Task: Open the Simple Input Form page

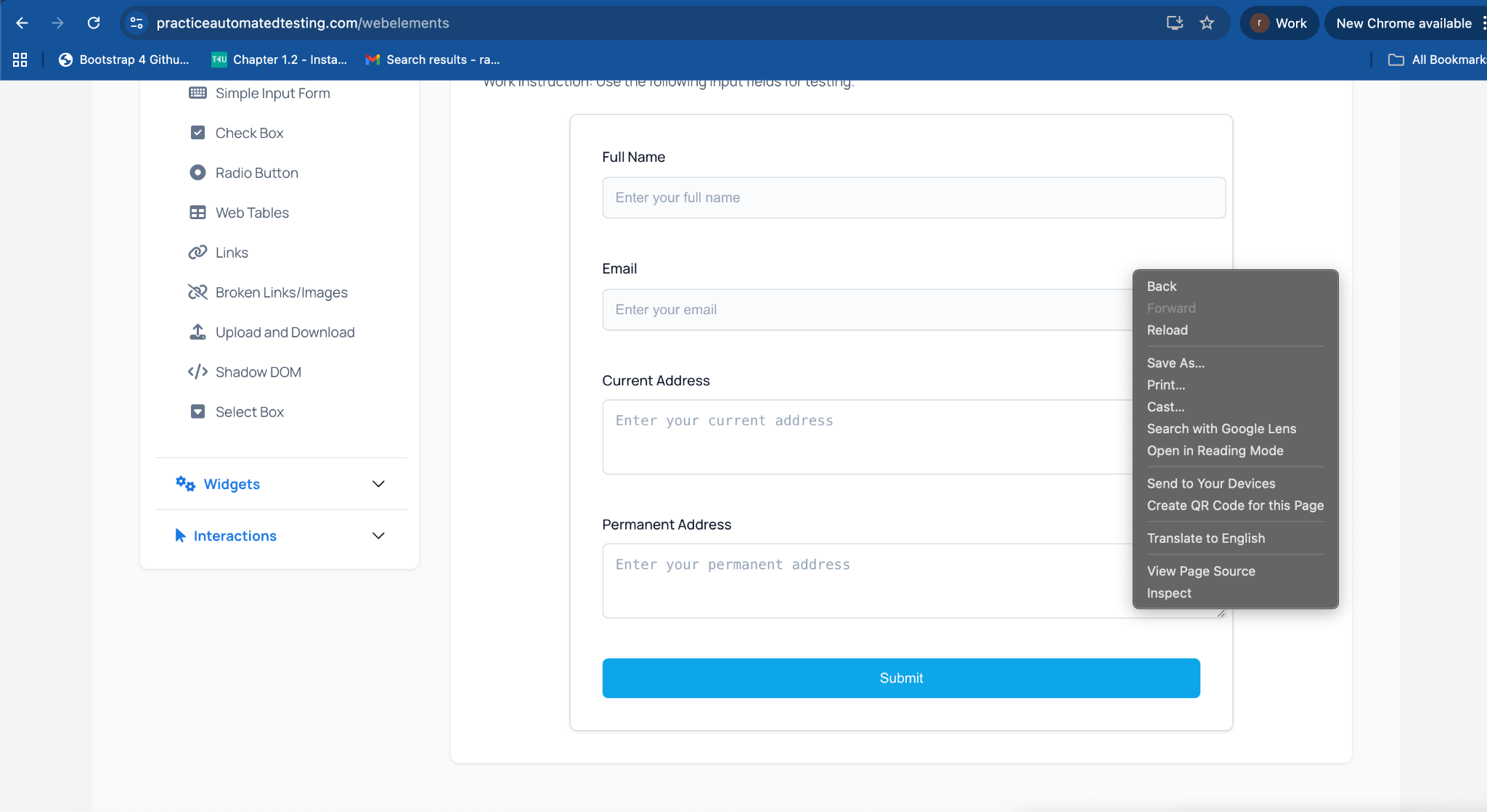Action: pyautogui.click(x=273, y=93)
